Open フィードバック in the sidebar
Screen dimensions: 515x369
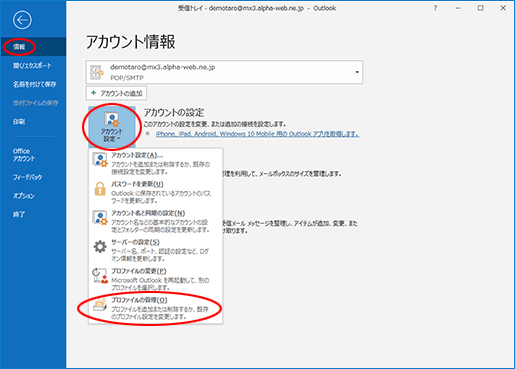pyautogui.click(x=33, y=177)
